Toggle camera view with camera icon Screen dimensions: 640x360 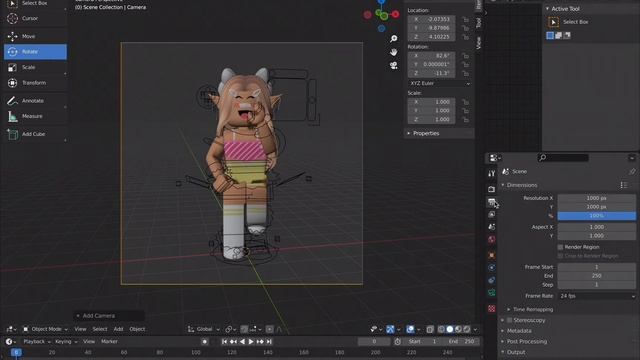(393, 65)
